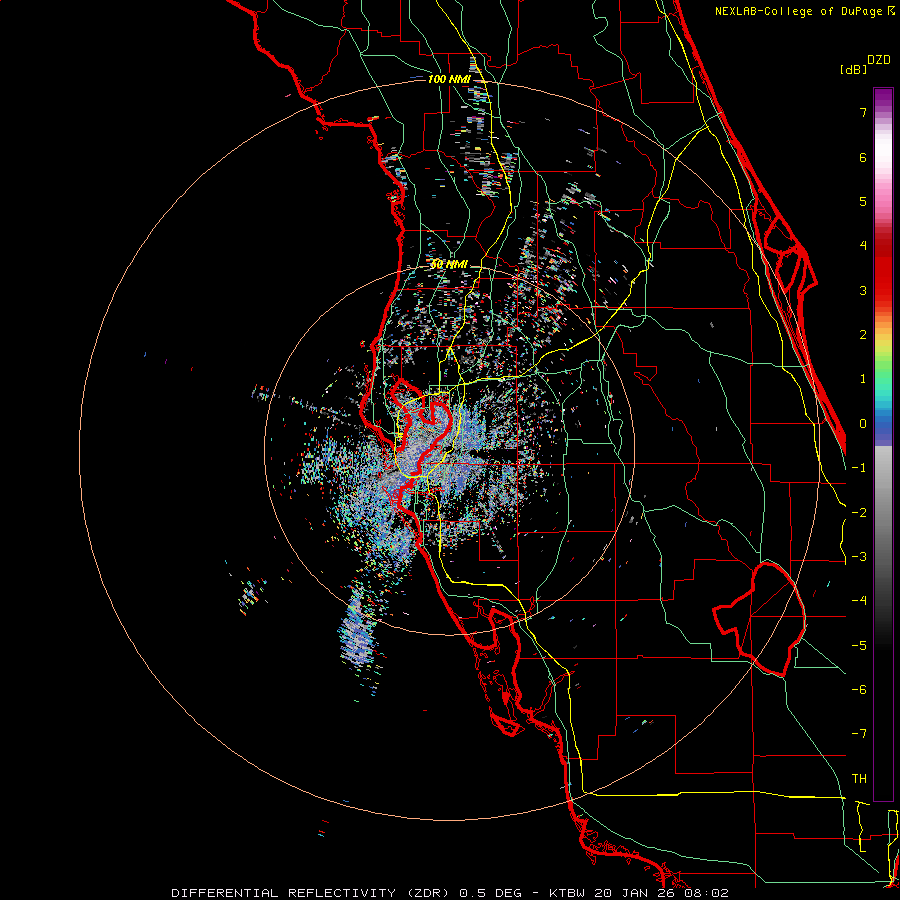This screenshot has width=900, height=900.
Task: Click DIFFERENTIAL REFLECTIVITY in the caption
Action: click(x=284, y=893)
